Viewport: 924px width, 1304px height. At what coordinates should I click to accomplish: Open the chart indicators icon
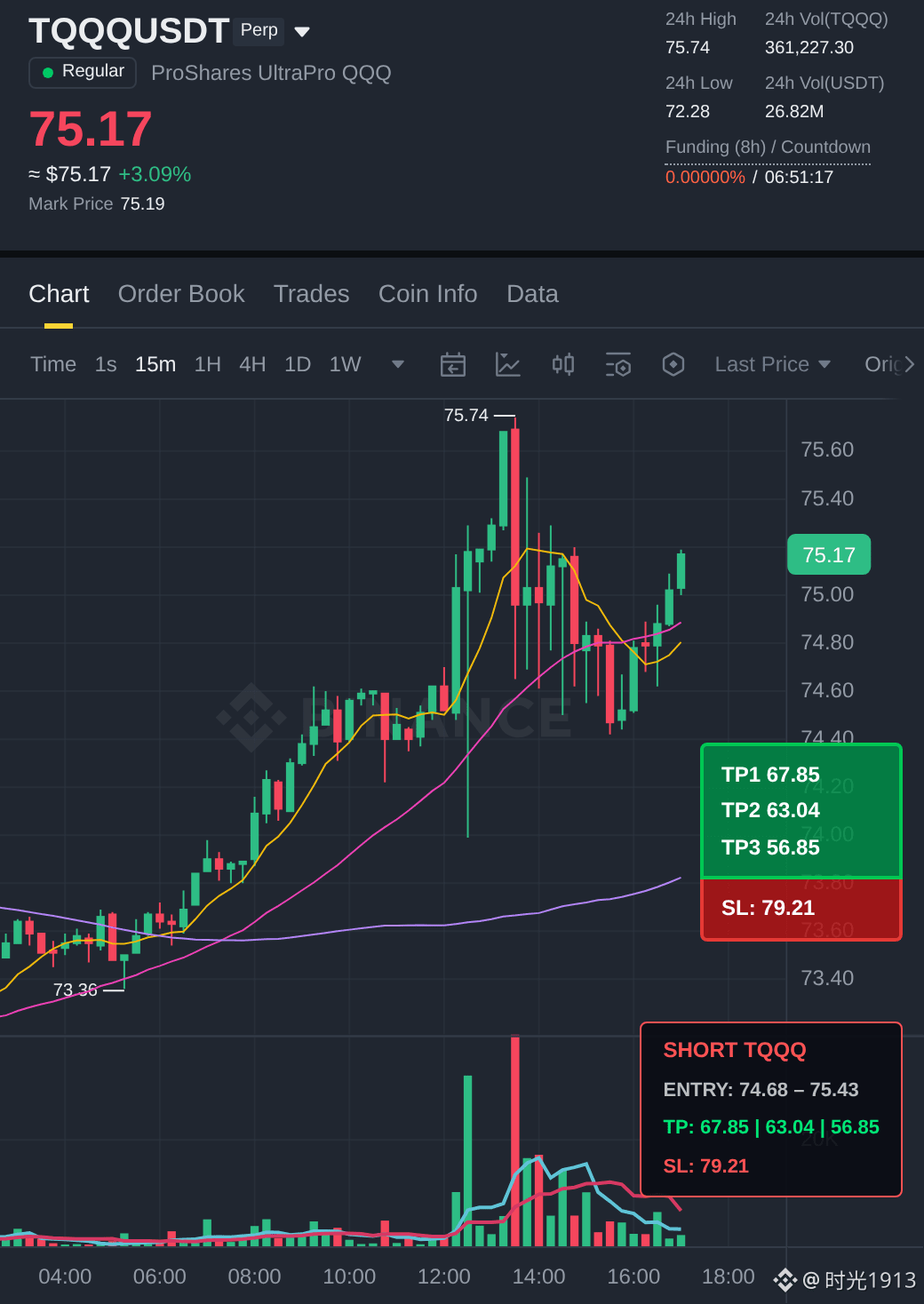pos(507,364)
